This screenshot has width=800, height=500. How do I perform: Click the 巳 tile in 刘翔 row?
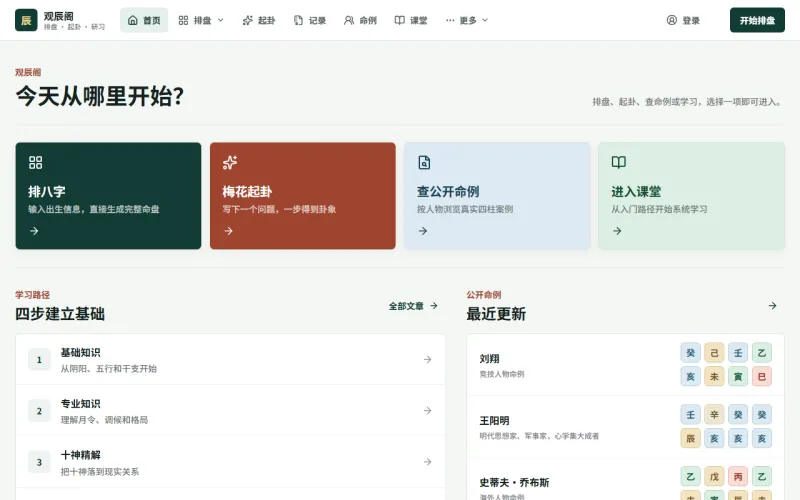(x=762, y=377)
